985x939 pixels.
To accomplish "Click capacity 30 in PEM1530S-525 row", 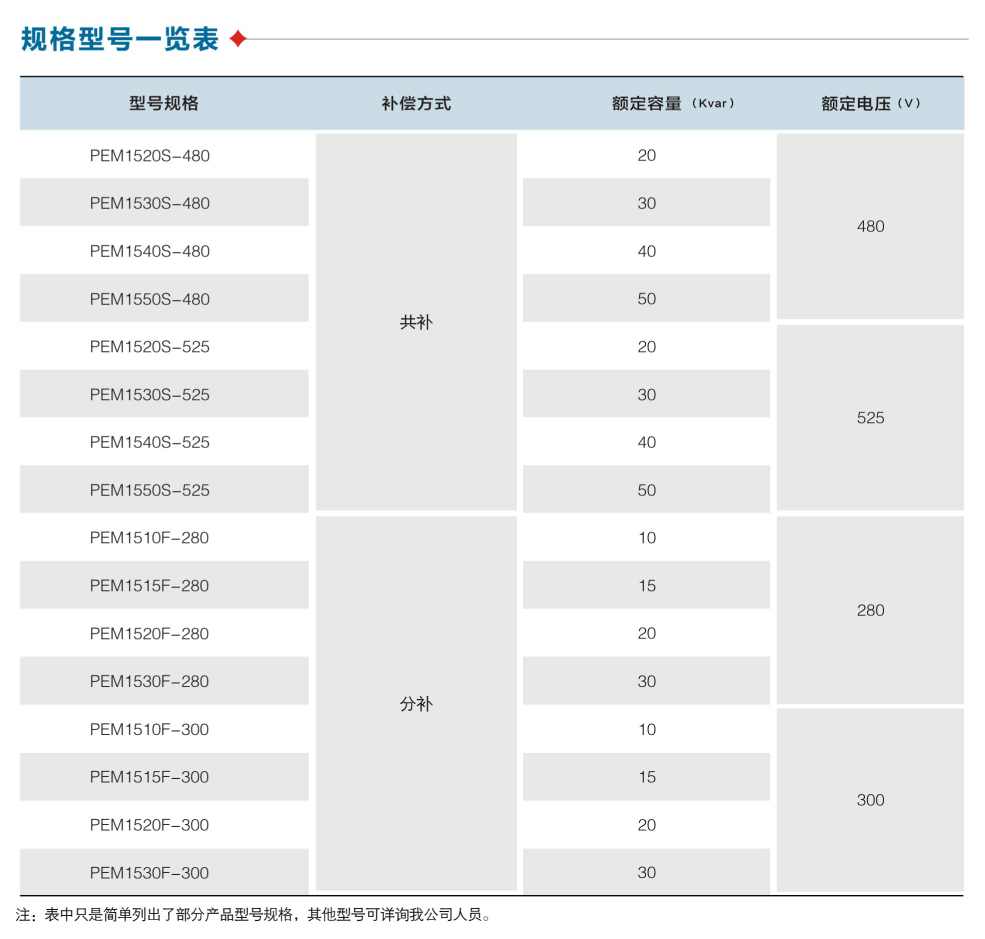I will [x=646, y=394].
